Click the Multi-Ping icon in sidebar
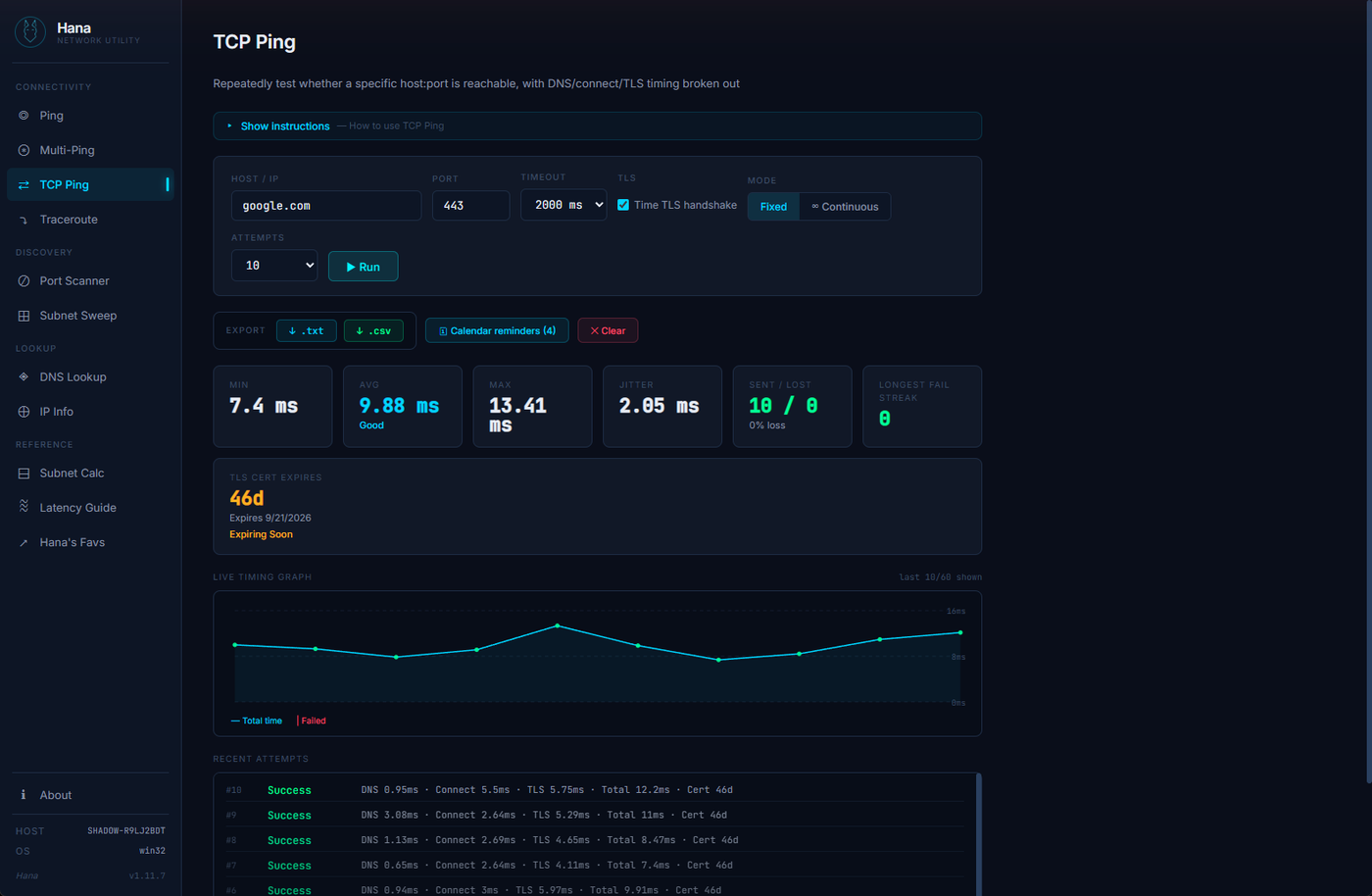This screenshot has width=1372, height=896. point(24,150)
